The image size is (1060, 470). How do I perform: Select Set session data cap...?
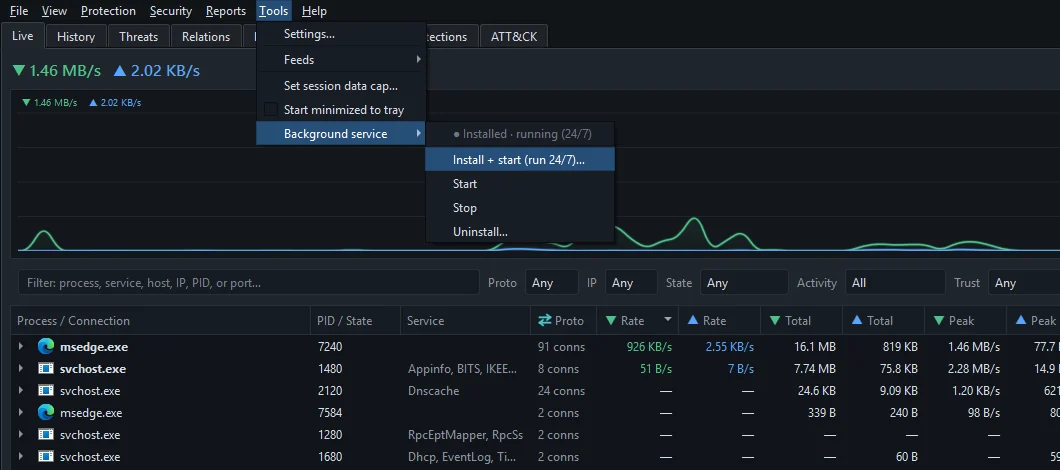click(341, 86)
